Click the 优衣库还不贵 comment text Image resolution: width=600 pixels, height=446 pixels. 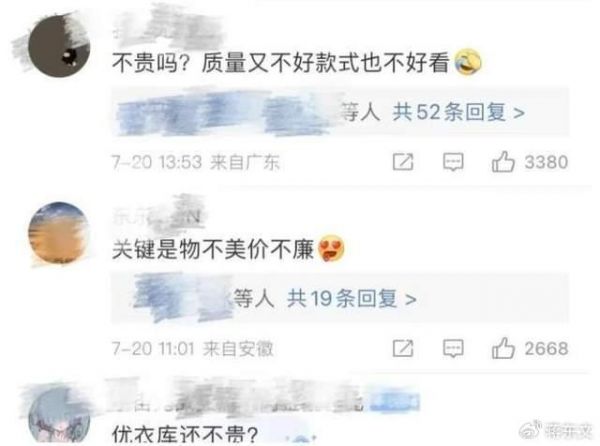[x=184, y=435]
